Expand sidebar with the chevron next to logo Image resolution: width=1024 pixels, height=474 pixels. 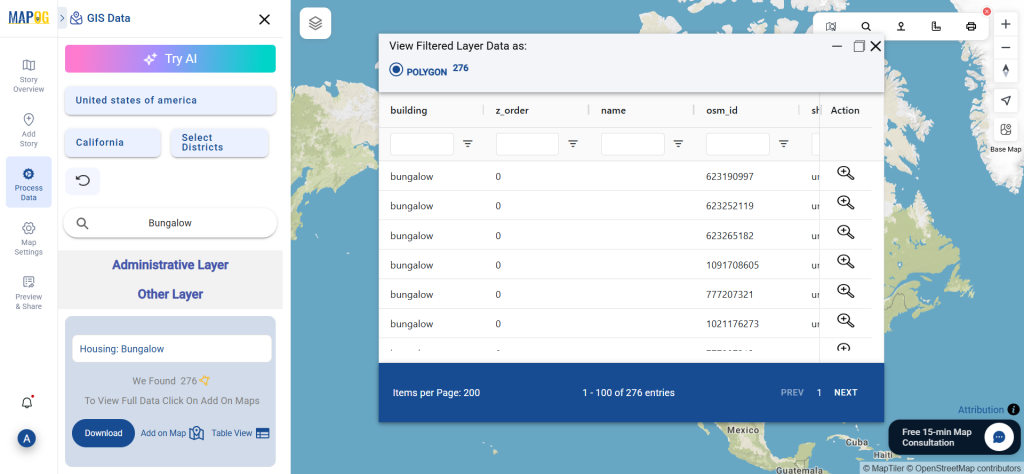[62, 18]
